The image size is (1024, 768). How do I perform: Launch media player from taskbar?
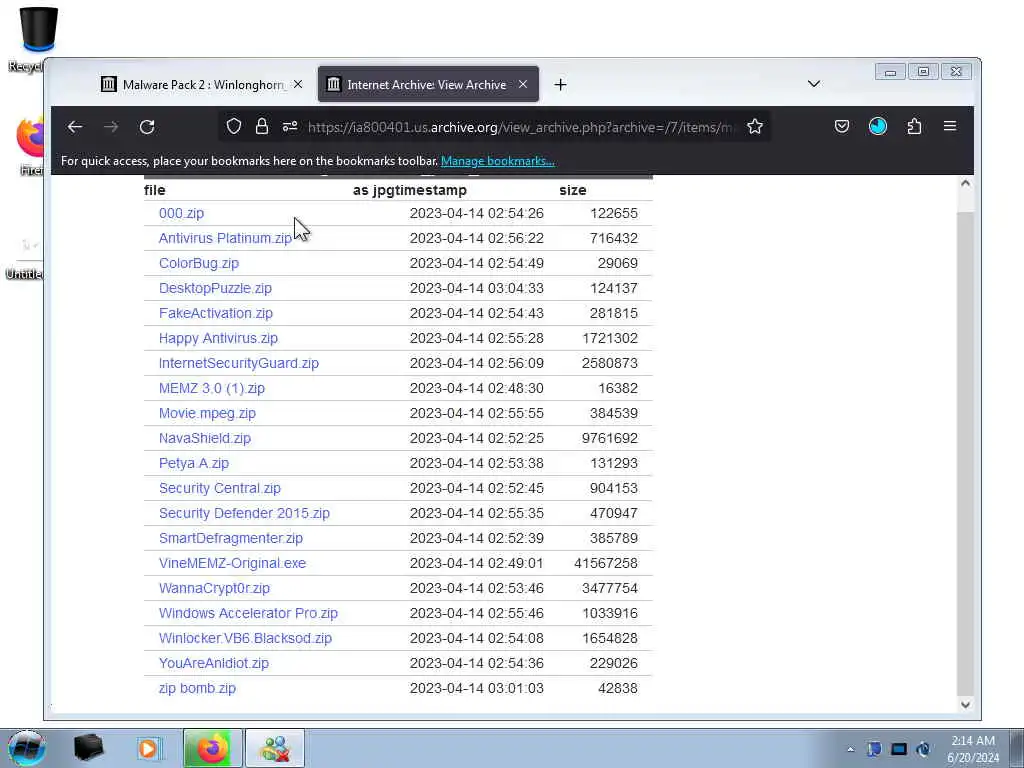click(x=150, y=748)
